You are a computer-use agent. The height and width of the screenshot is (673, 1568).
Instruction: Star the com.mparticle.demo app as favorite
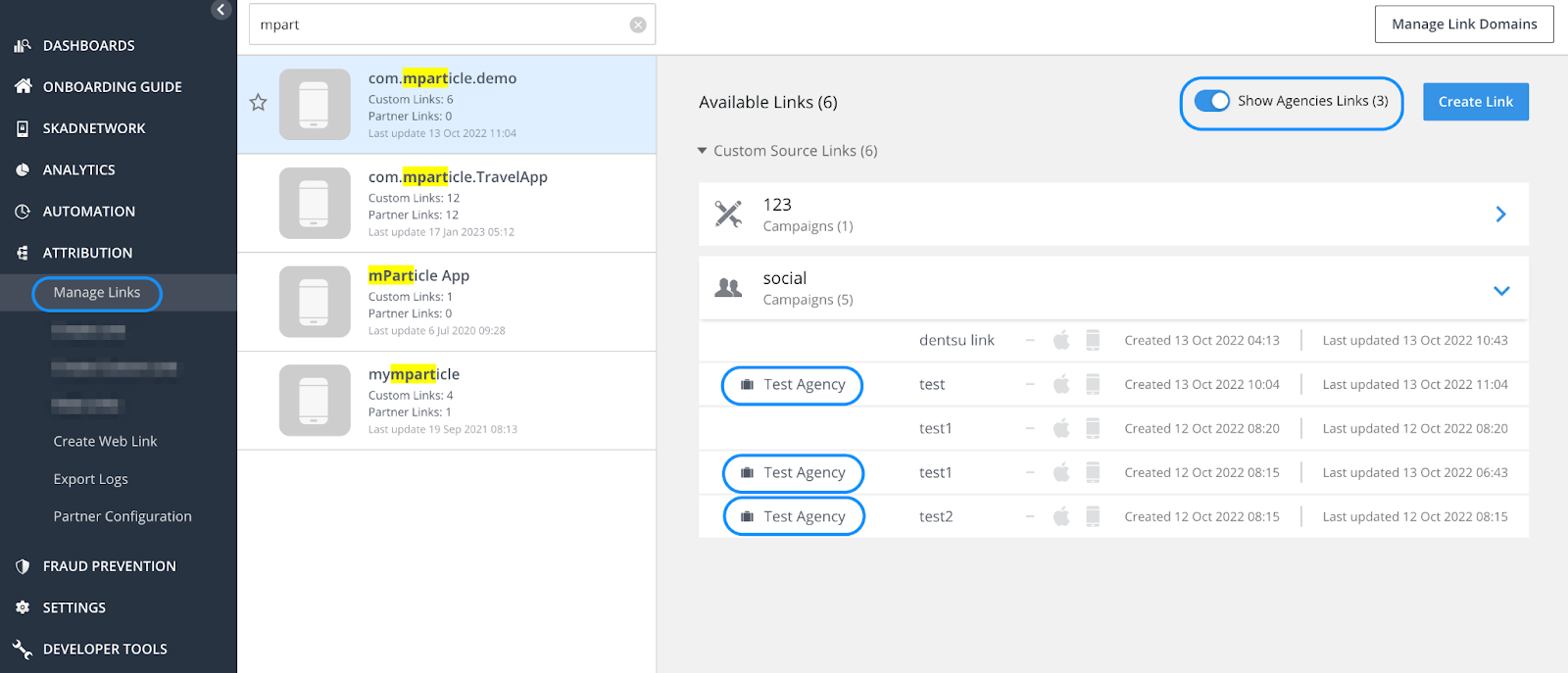point(258,103)
